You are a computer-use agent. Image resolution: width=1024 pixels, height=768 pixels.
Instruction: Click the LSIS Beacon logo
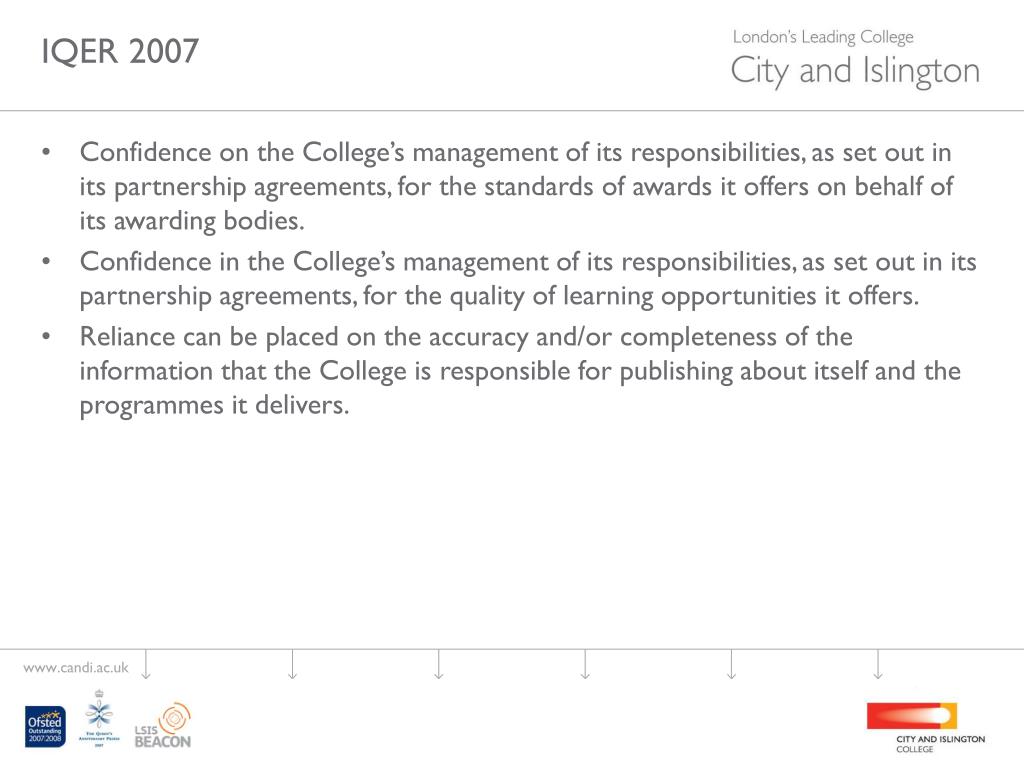coord(163,726)
